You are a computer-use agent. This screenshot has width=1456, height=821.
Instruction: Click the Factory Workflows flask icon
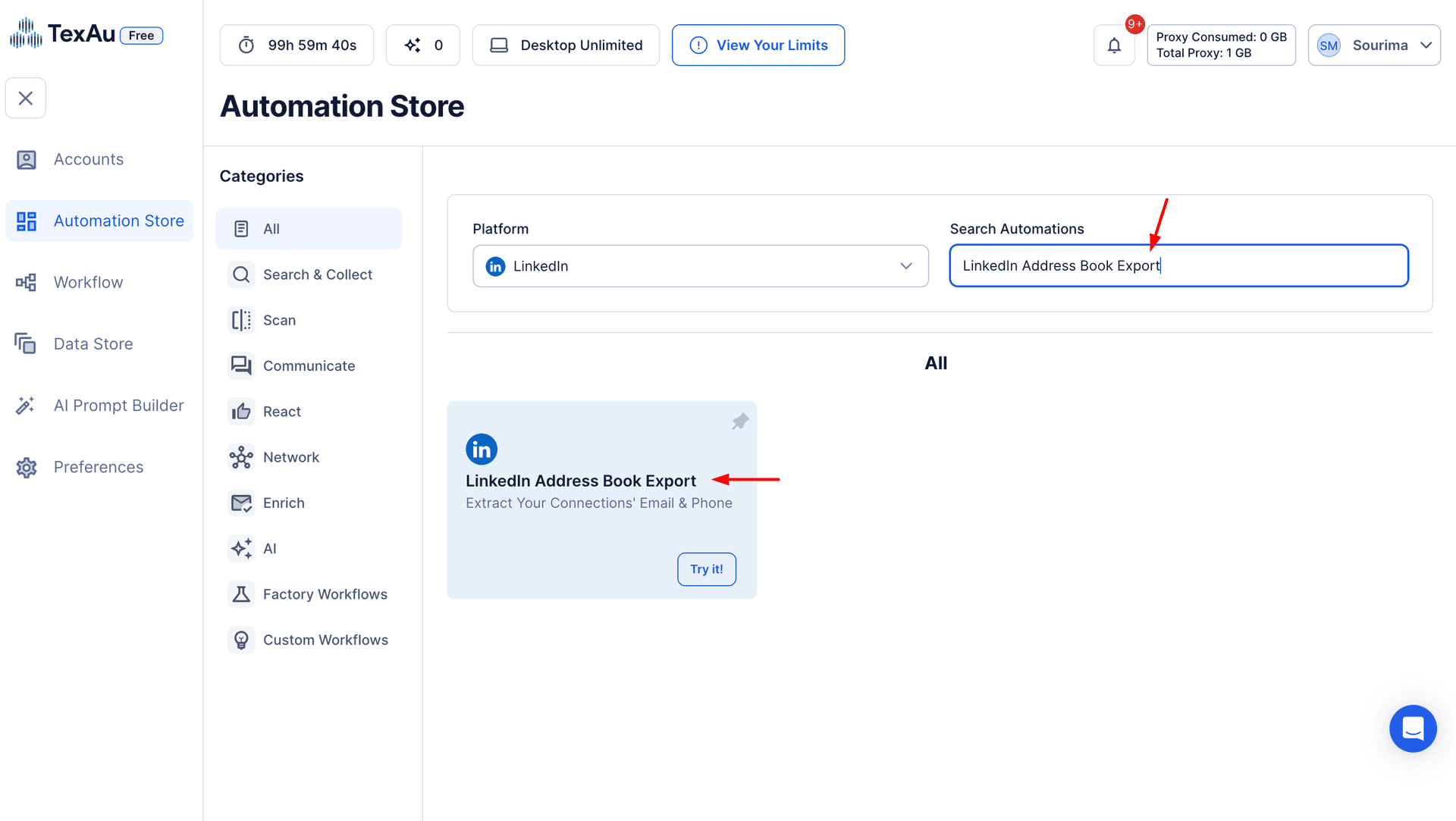[241, 594]
